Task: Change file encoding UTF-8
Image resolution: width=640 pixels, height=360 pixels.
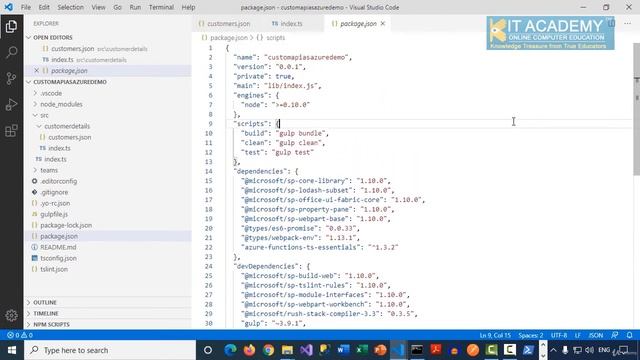Action: (559, 335)
